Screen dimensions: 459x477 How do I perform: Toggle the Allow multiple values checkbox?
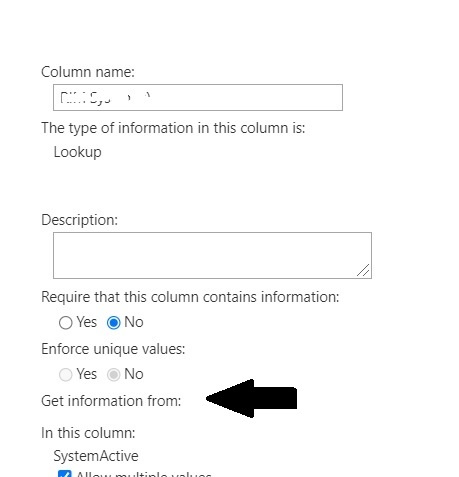point(64,474)
